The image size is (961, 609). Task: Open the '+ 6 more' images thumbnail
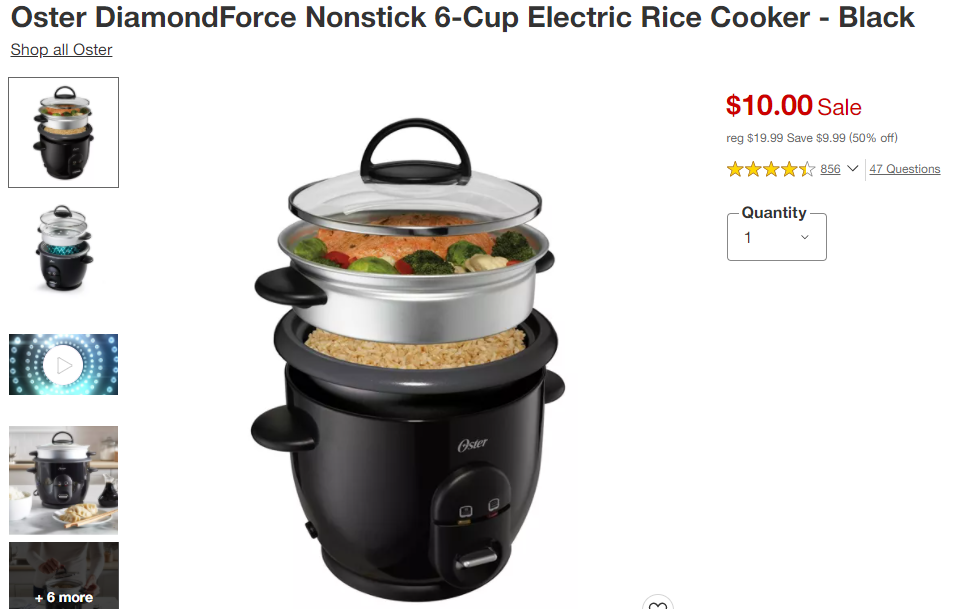coord(64,575)
